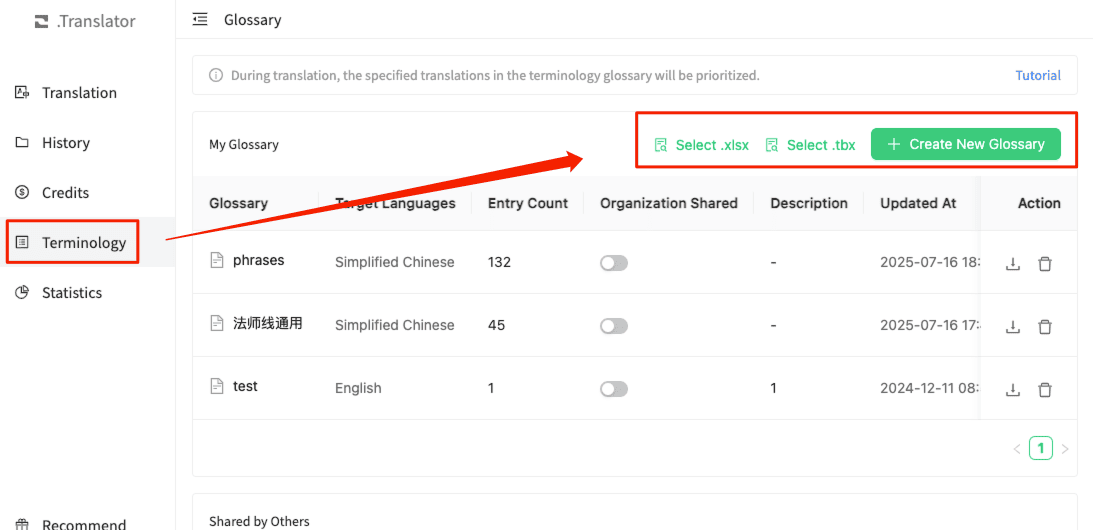
Task: Toggle Organization Shared for phrases glossary
Action: coord(613,263)
